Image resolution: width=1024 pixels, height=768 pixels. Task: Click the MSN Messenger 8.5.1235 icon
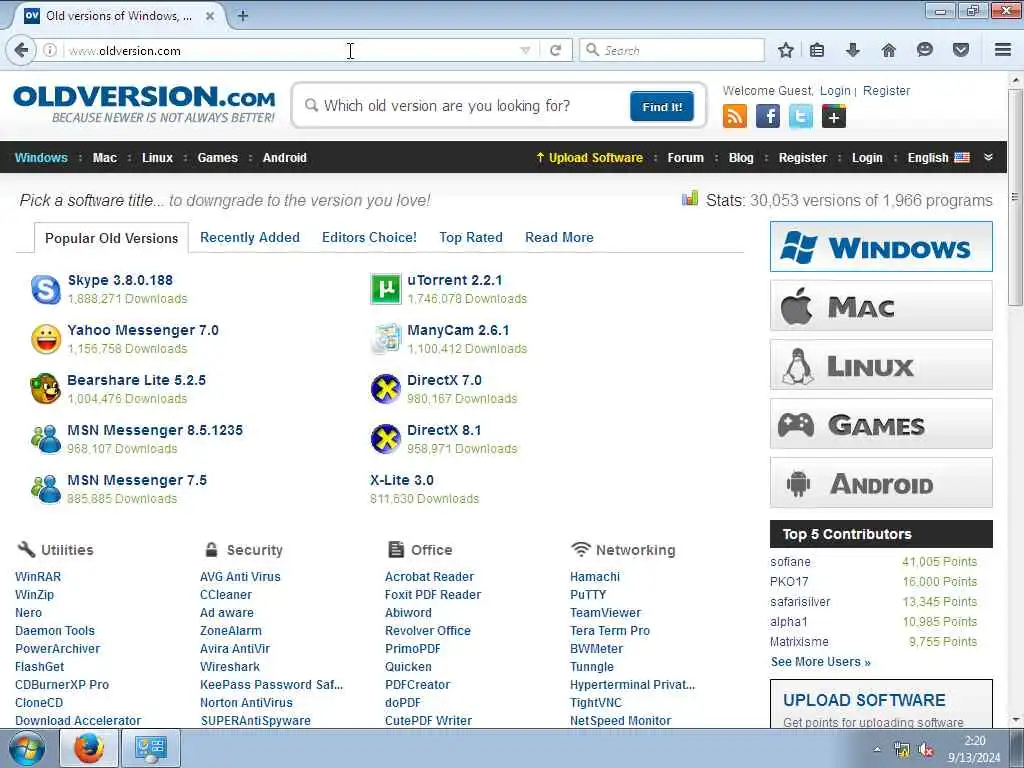pos(46,439)
